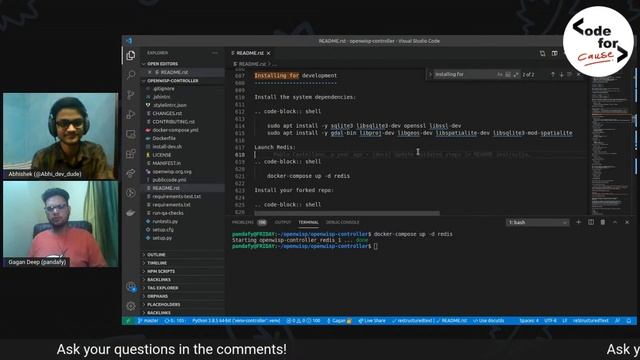This screenshot has height=360, width=640.
Task: Close README.rst in Open Editors list
Action: point(150,72)
